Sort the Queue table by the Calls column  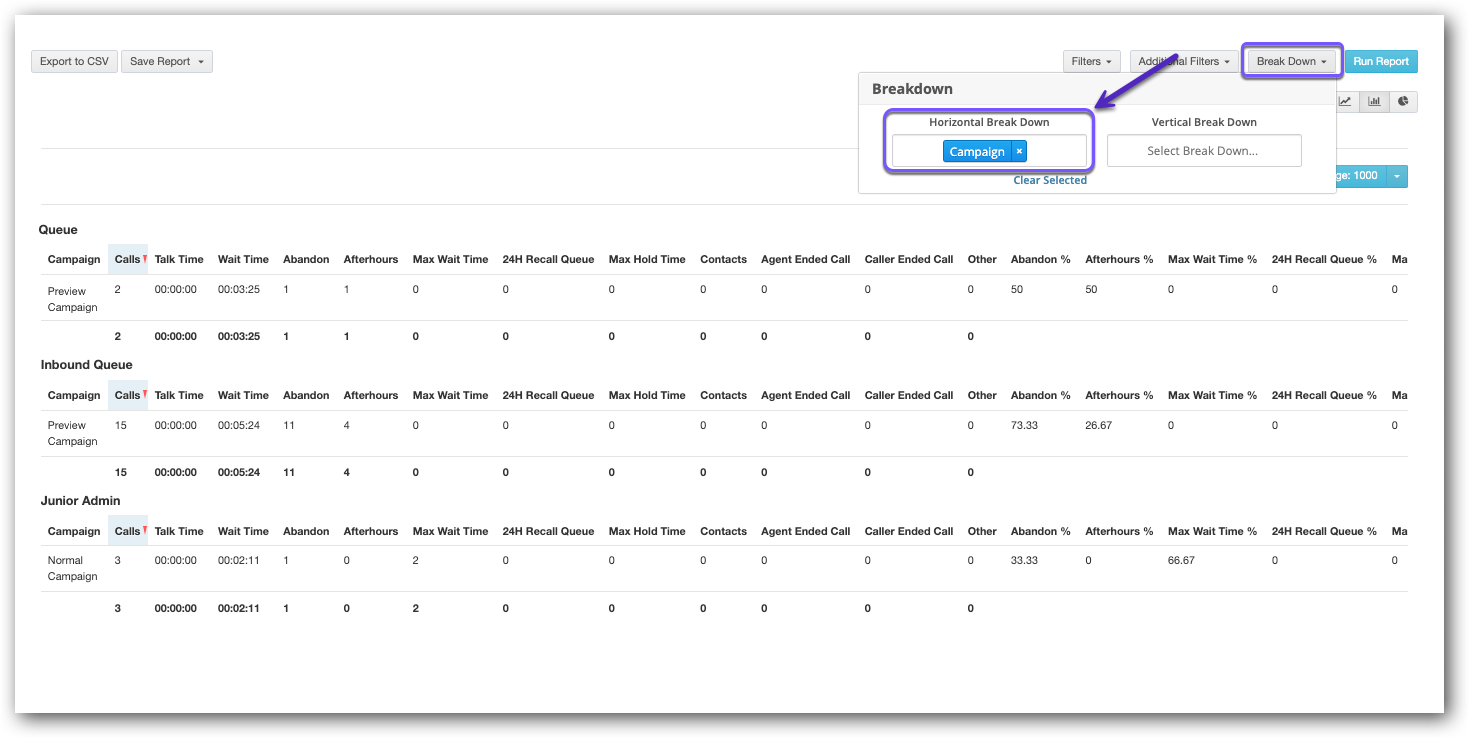click(128, 258)
